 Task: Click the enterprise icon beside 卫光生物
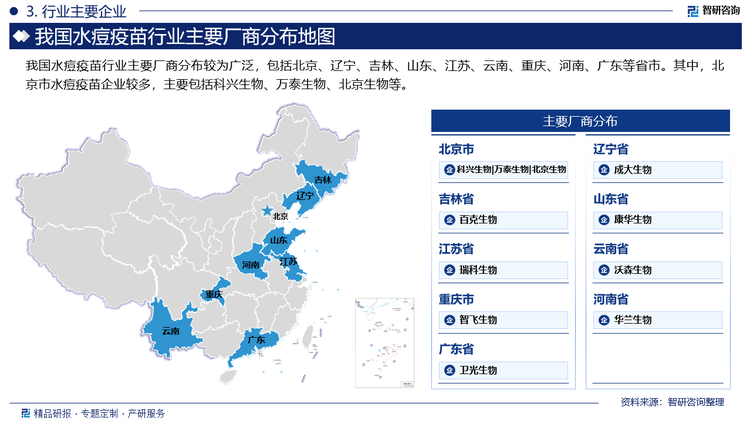point(449,370)
